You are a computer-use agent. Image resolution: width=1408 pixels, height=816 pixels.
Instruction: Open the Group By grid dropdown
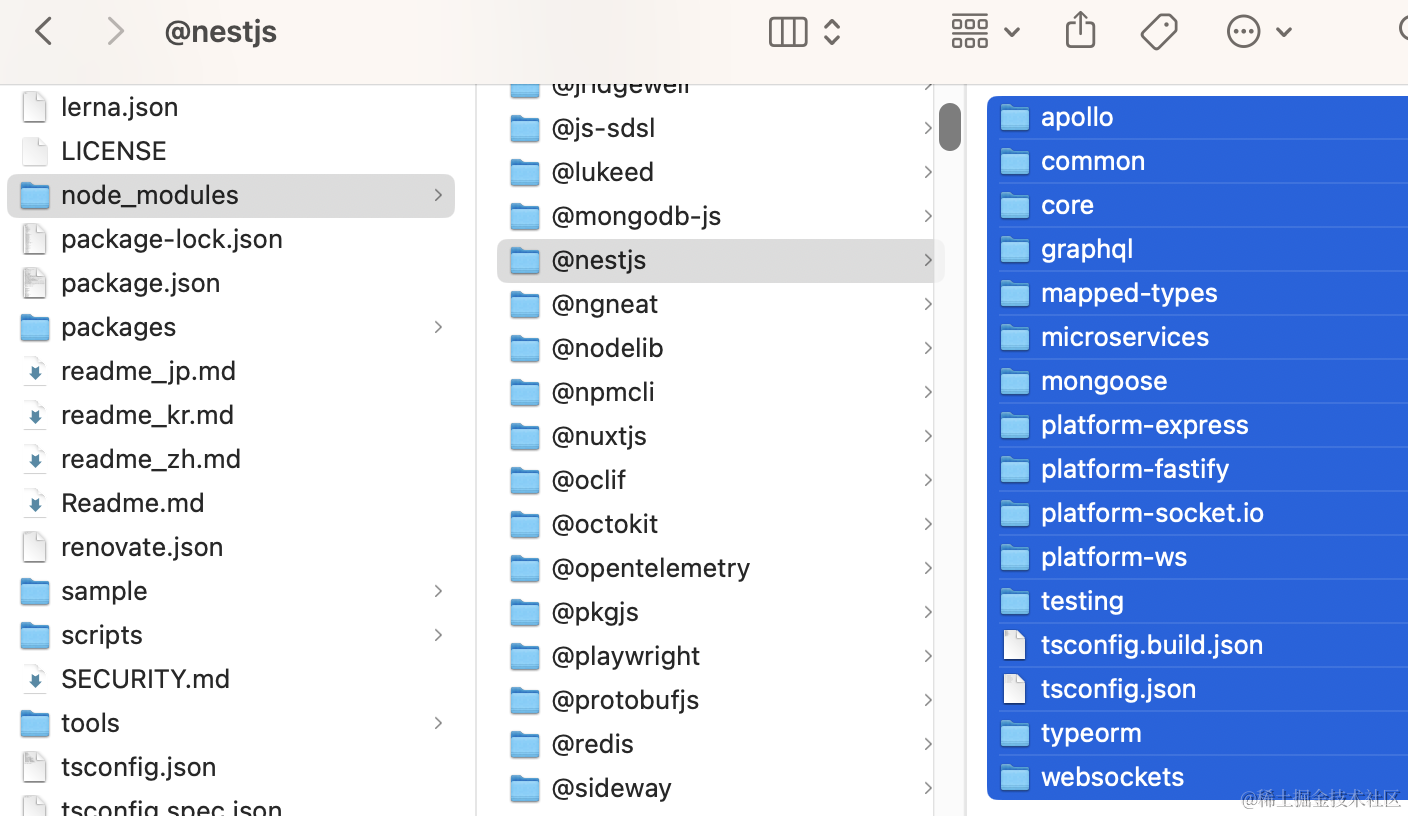[984, 32]
